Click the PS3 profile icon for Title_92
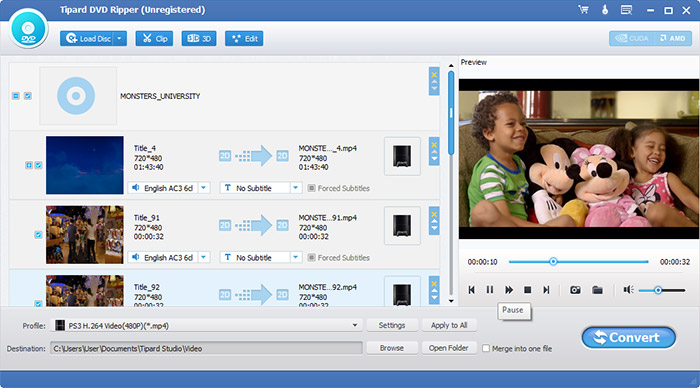 [402, 292]
